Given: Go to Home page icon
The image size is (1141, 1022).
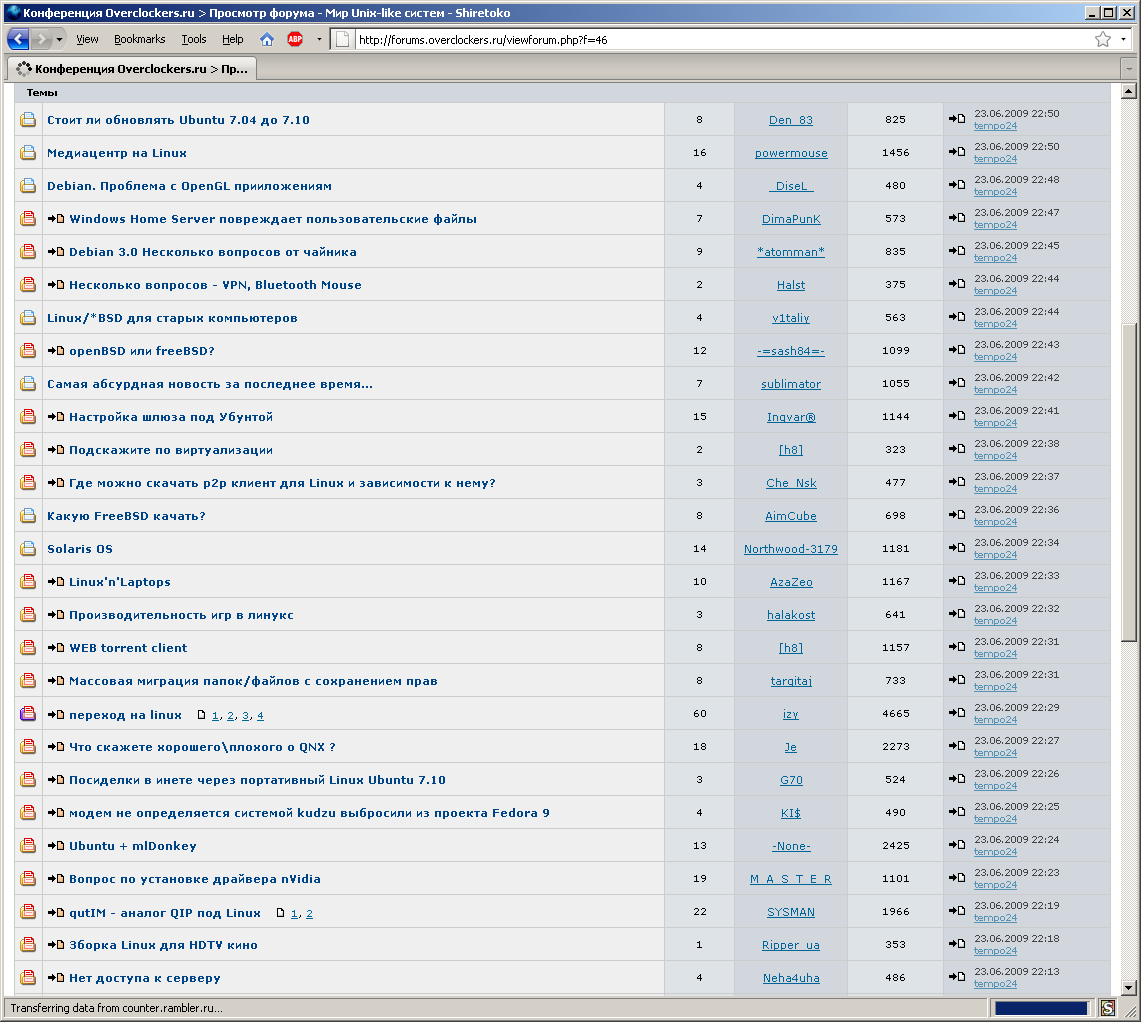Looking at the screenshot, I should tap(267, 39).
